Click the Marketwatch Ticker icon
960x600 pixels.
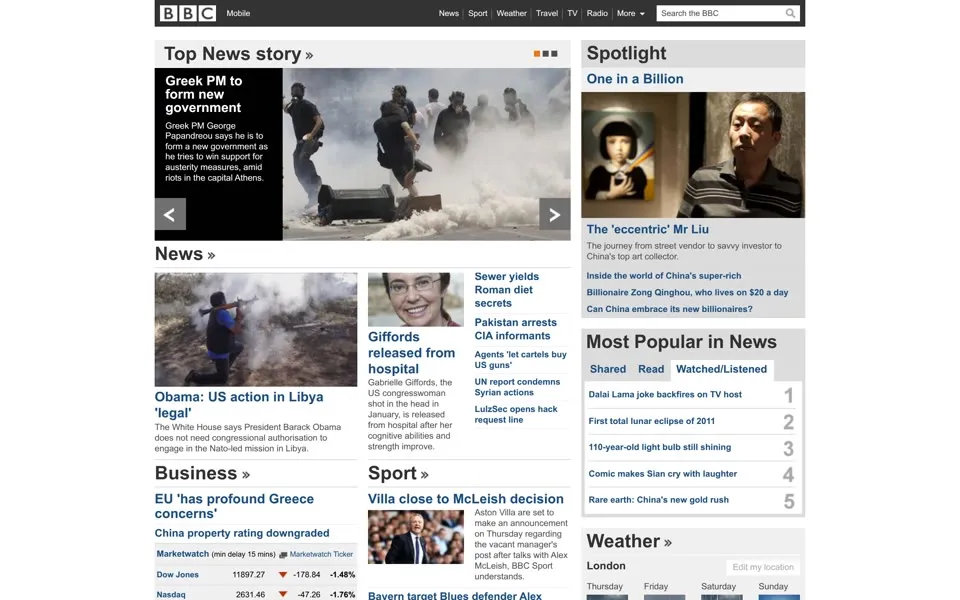pyautogui.click(x=283, y=555)
